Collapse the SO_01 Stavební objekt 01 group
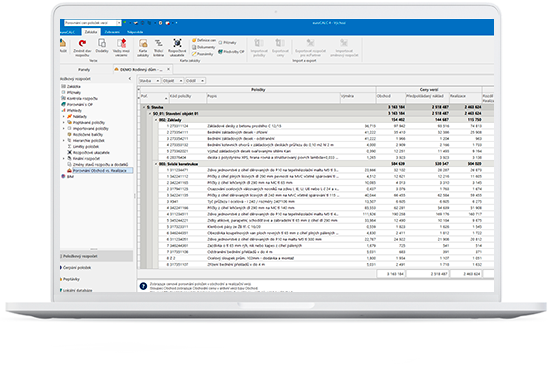 pyautogui.click(x=150, y=114)
